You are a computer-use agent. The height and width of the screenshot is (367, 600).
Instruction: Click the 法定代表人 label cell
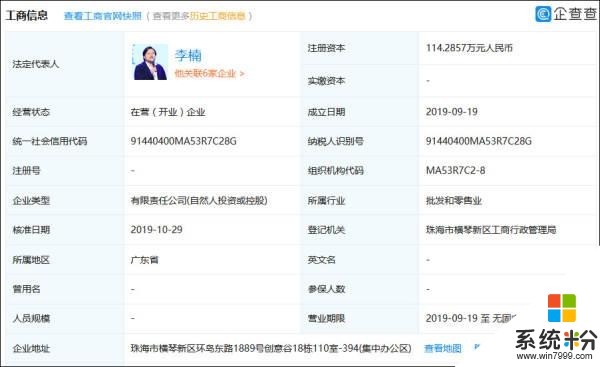click(65, 64)
